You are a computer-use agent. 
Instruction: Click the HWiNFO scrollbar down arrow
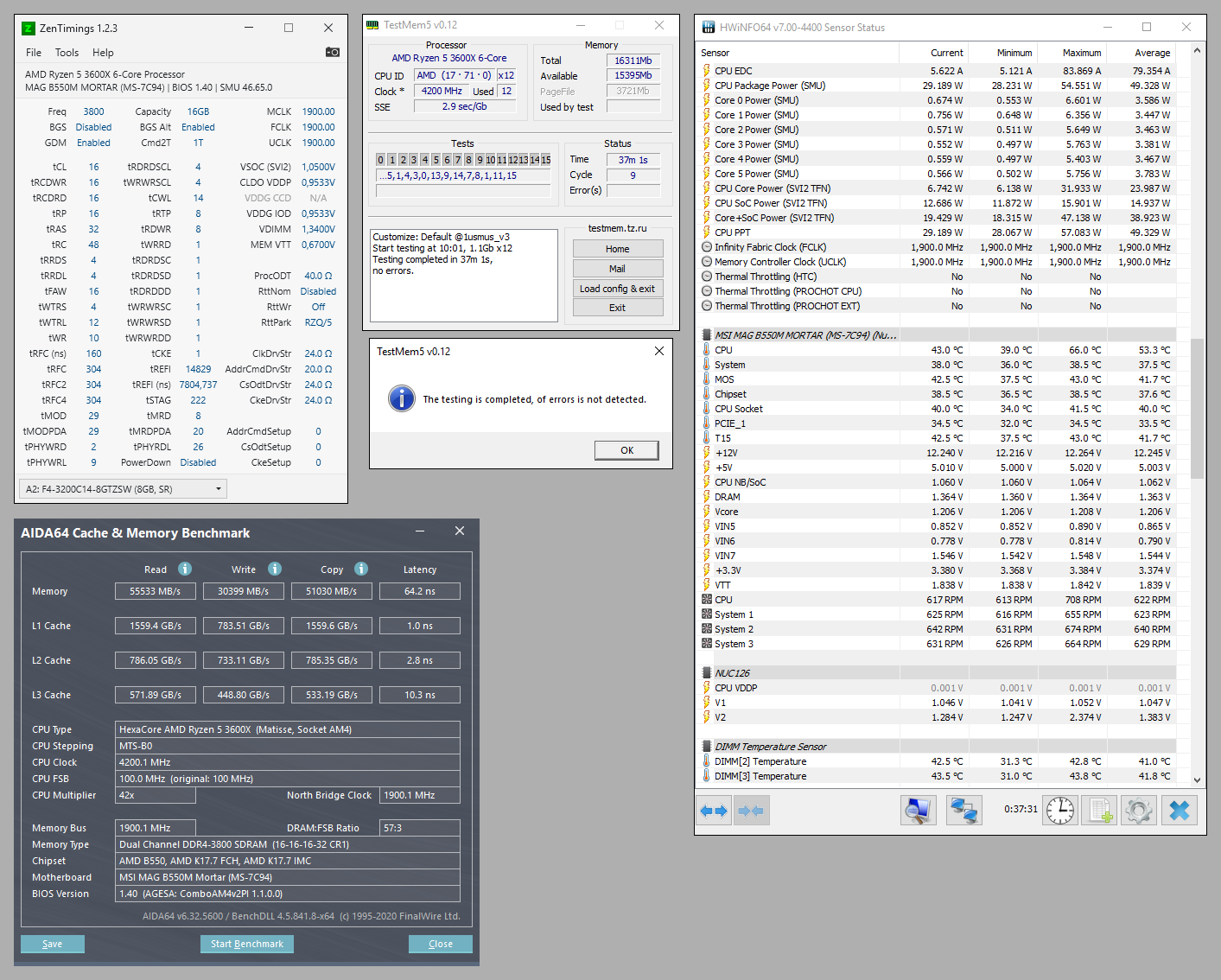(1197, 780)
